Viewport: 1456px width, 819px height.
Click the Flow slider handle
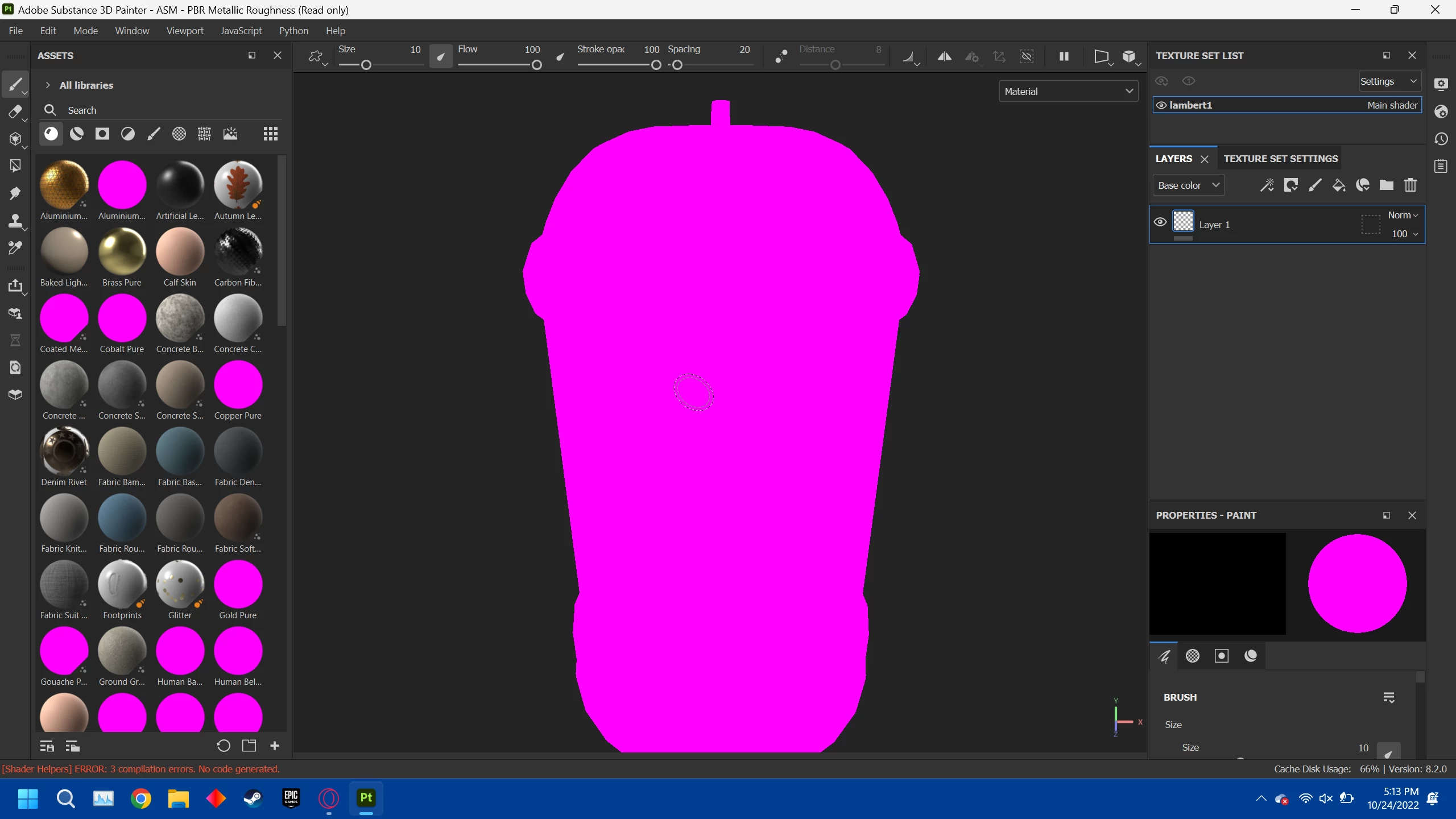coord(536,65)
